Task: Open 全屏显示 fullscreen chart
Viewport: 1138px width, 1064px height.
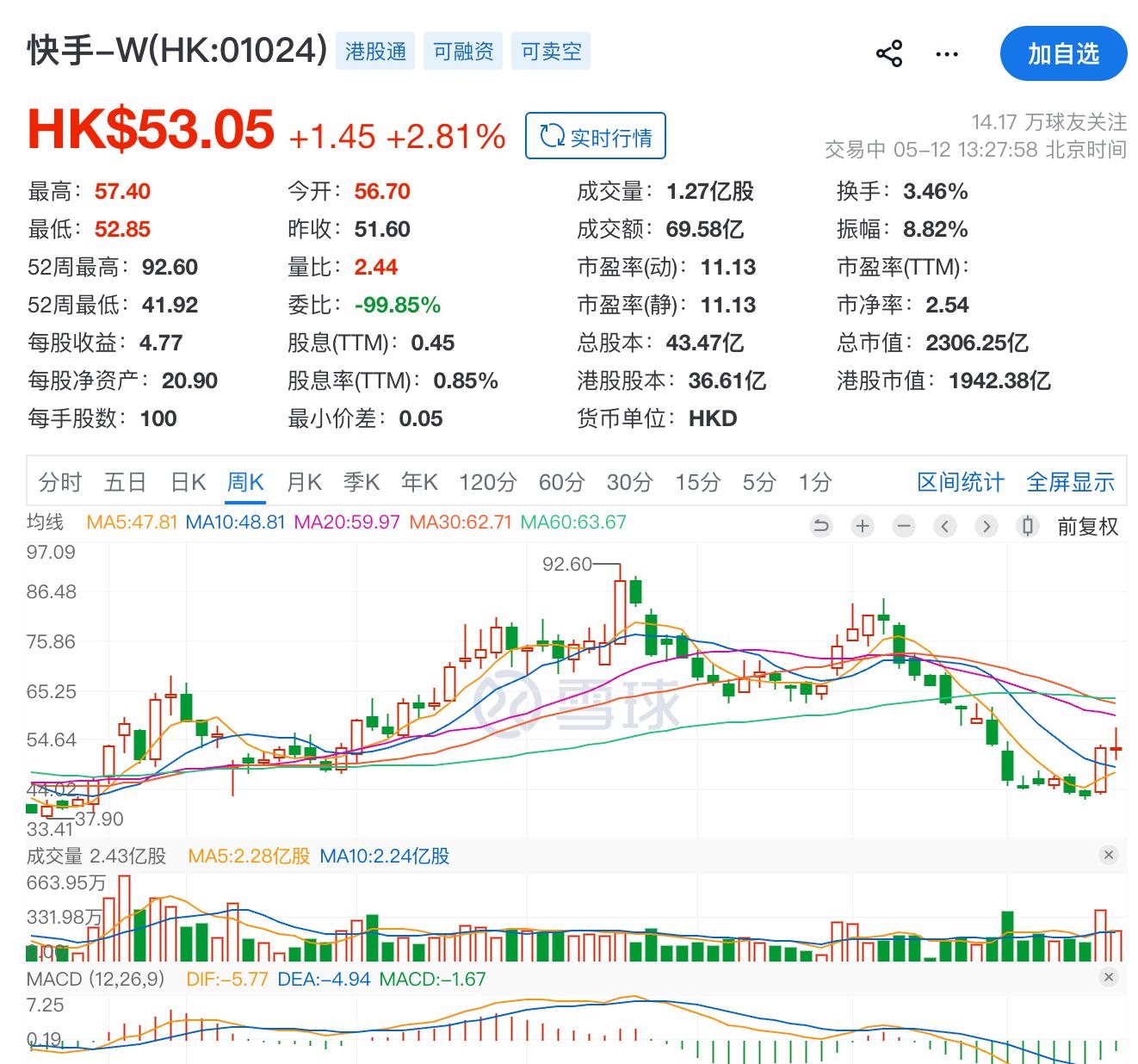Action: coord(1070,482)
